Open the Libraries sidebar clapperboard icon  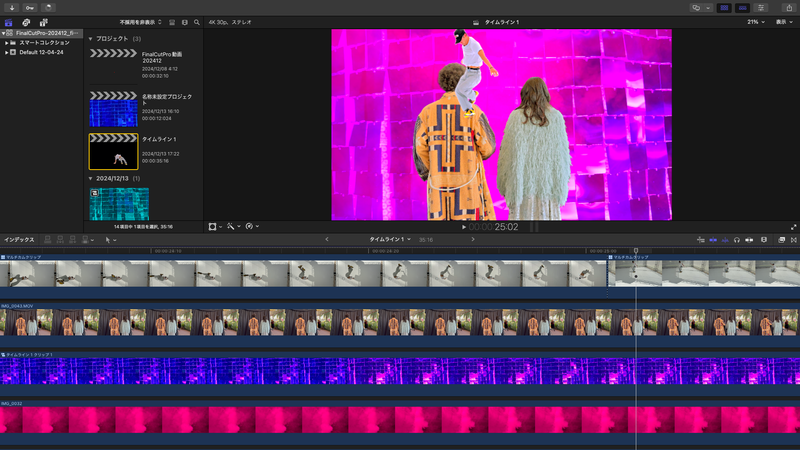[x=8, y=22]
